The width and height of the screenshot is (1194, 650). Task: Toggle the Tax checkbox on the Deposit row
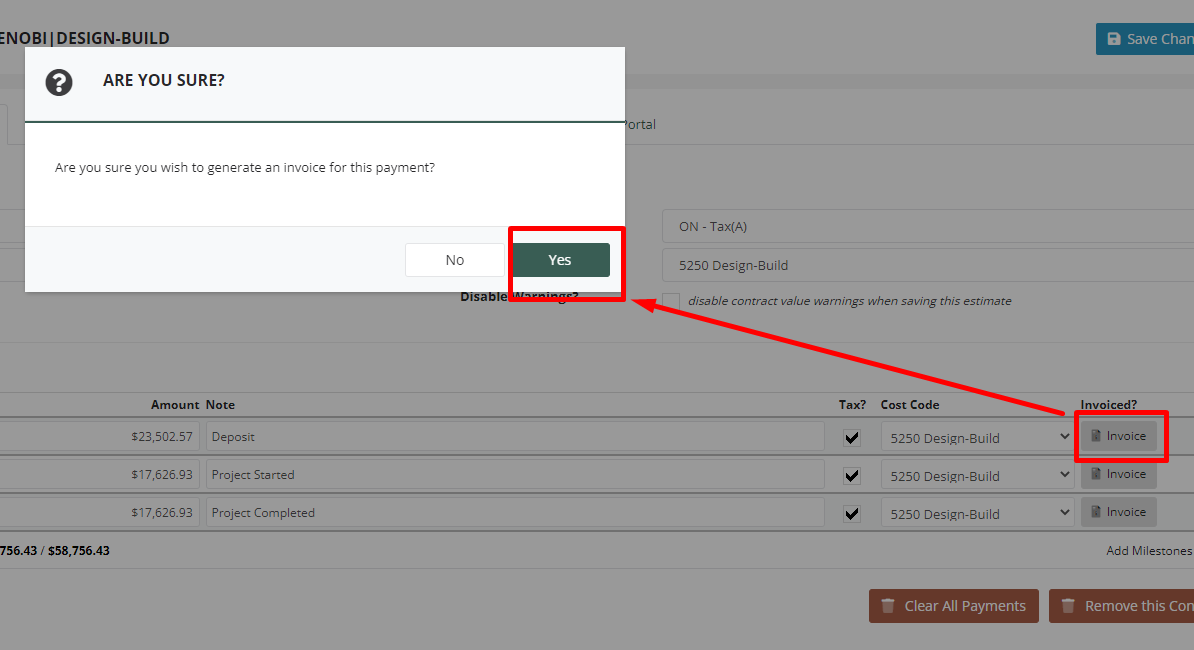pyautogui.click(x=851, y=436)
